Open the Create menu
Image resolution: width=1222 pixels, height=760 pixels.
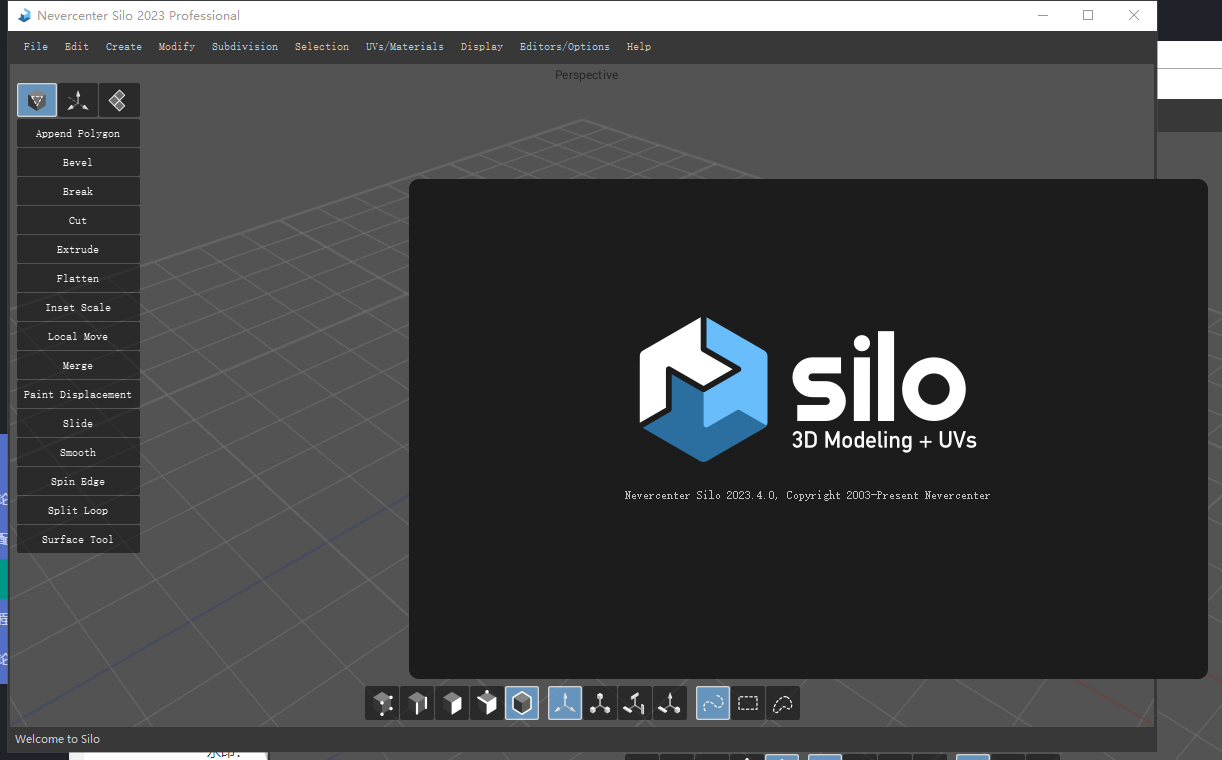[x=124, y=47]
